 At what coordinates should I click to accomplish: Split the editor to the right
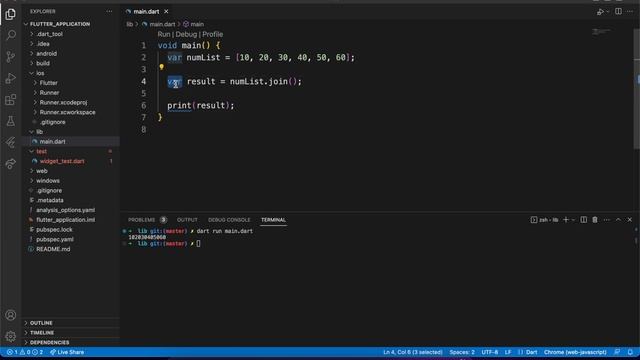618,11
